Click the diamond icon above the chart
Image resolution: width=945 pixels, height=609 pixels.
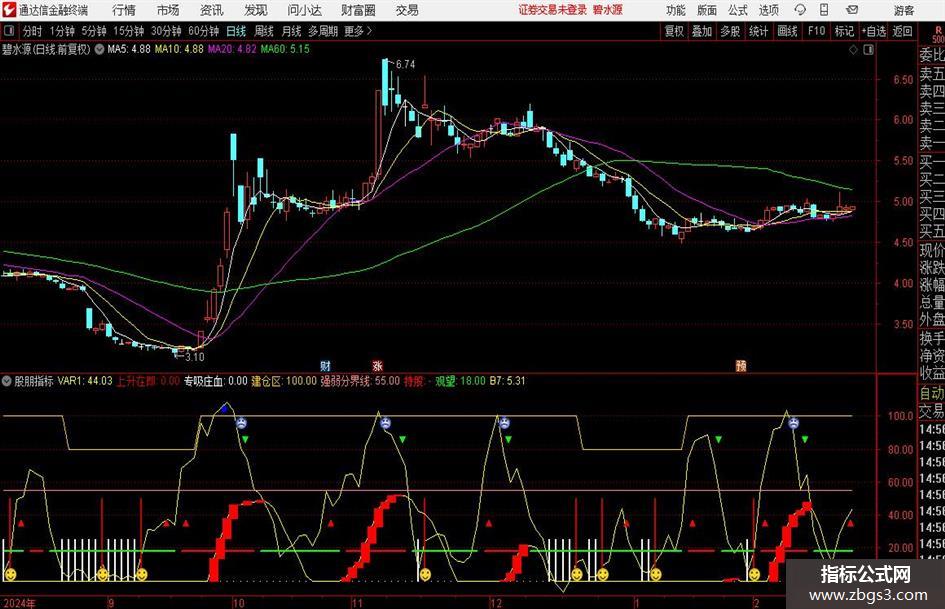[853, 50]
